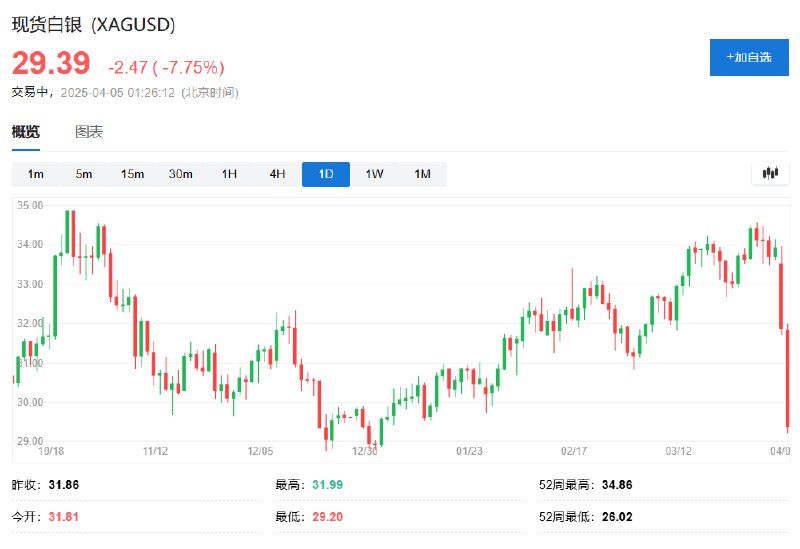This screenshot has width=800, height=549.
Task: Click the latest long red candlestick
Action: (x=788, y=378)
